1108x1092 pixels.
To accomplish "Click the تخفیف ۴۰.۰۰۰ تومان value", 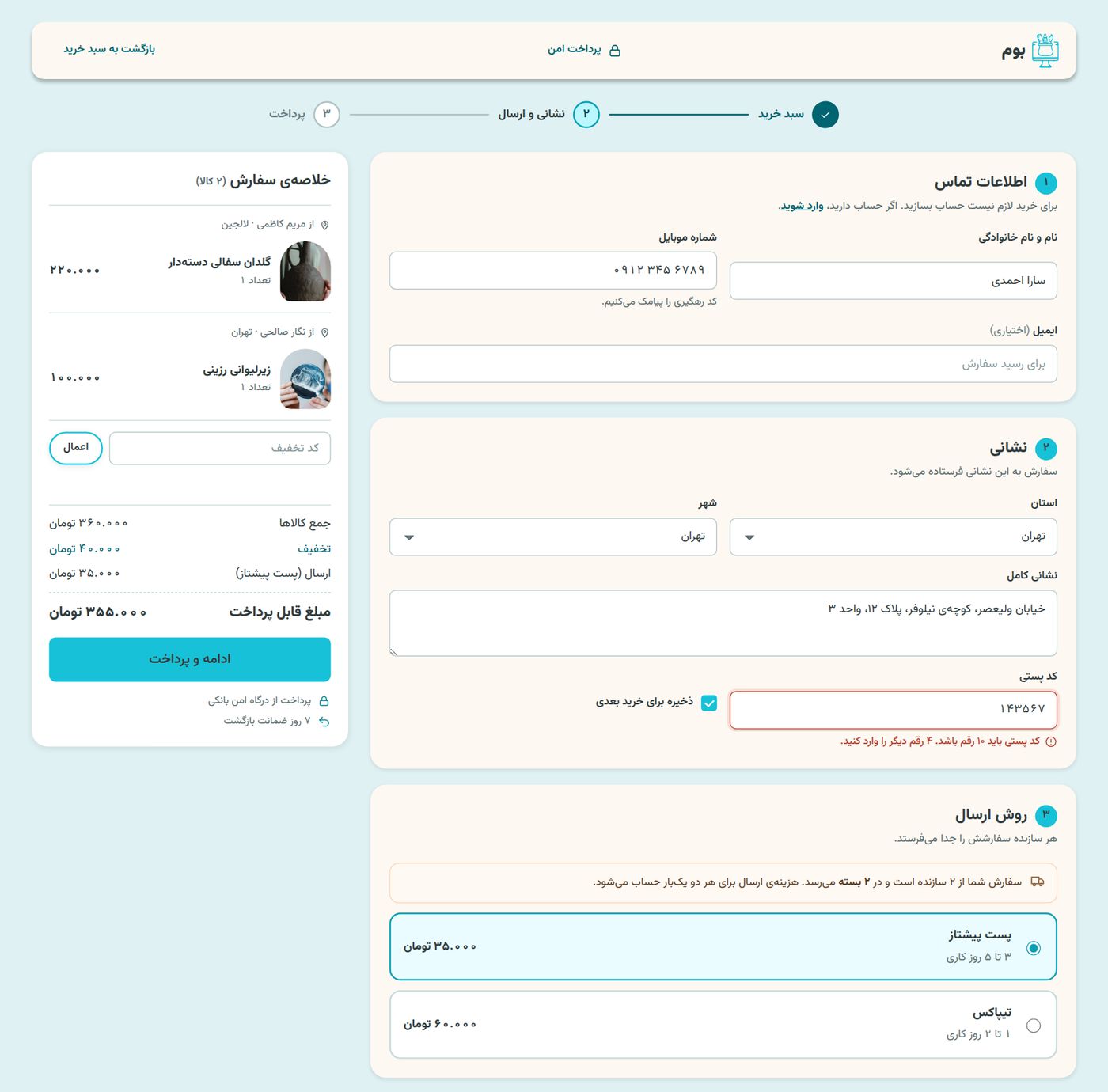I will [85, 549].
